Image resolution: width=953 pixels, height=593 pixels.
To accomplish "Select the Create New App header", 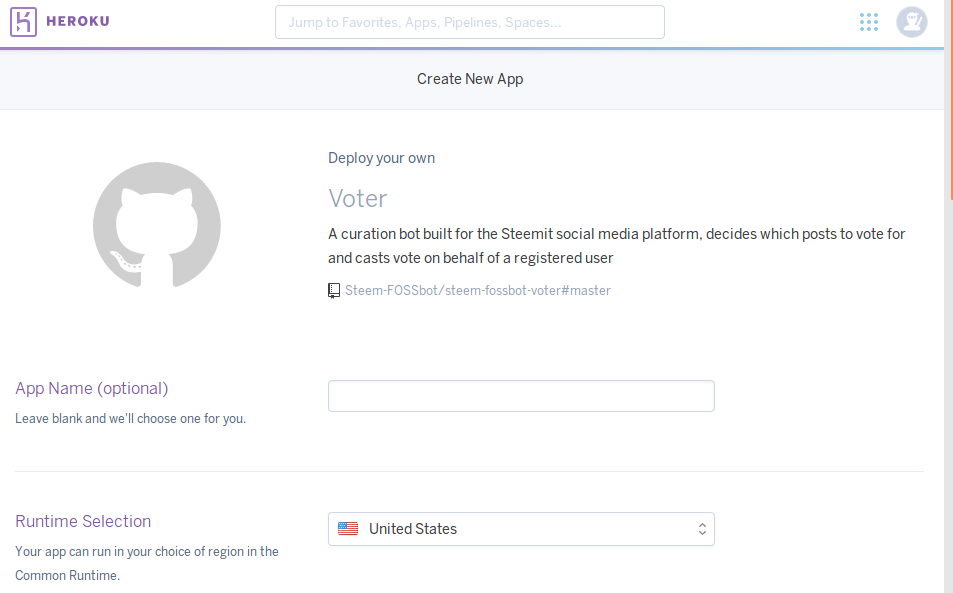I will point(470,78).
